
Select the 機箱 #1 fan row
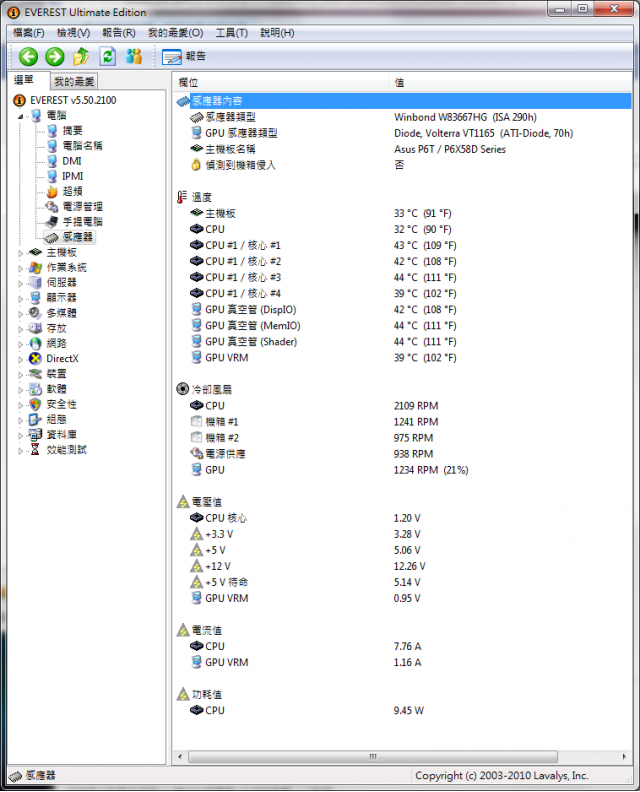point(403,422)
